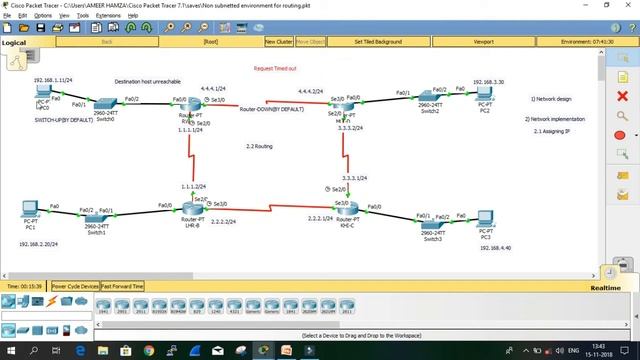Choose the Place Note tool
The height and width of the screenshot is (360, 640).
pyautogui.click(x=622, y=77)
